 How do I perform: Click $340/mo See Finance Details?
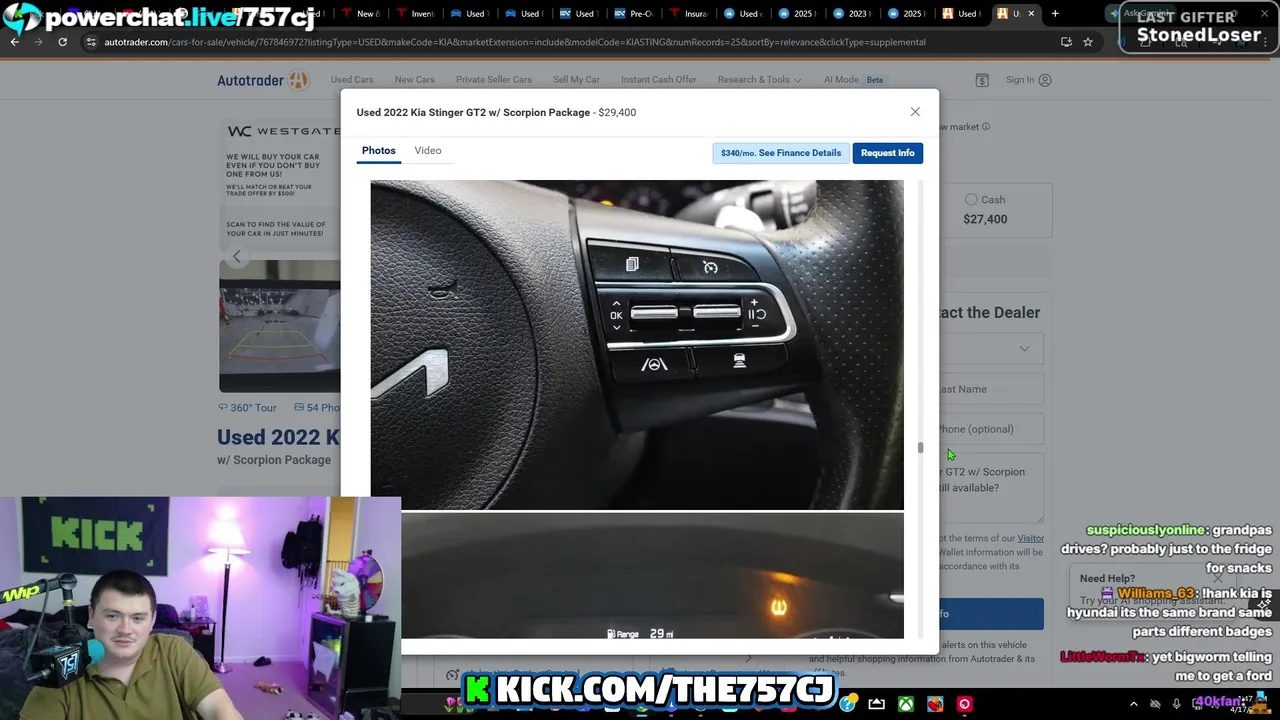781,153
